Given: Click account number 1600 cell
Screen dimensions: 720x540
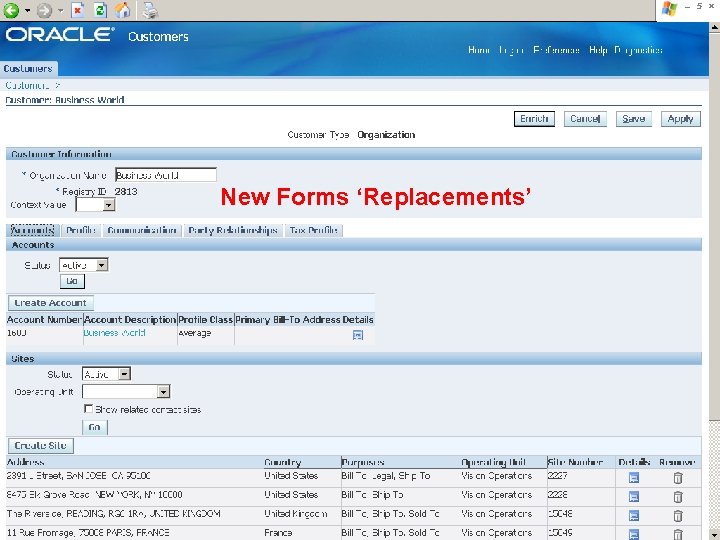Looking at the screenshot, I should pos(17,333).
